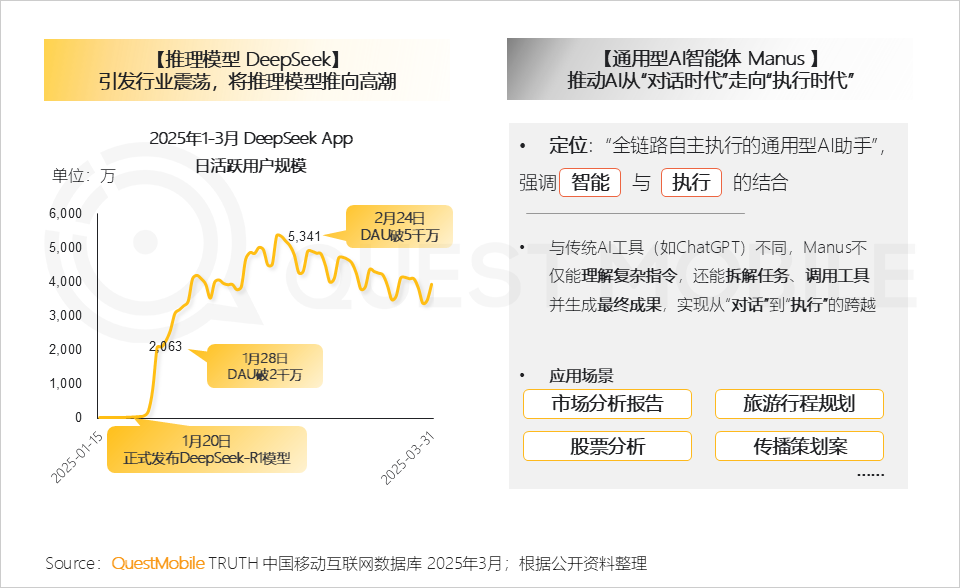This screenshot has width=960, height=588.
Task: Click the bold phrase '理解复杂指令'
Action: (629, 276)
